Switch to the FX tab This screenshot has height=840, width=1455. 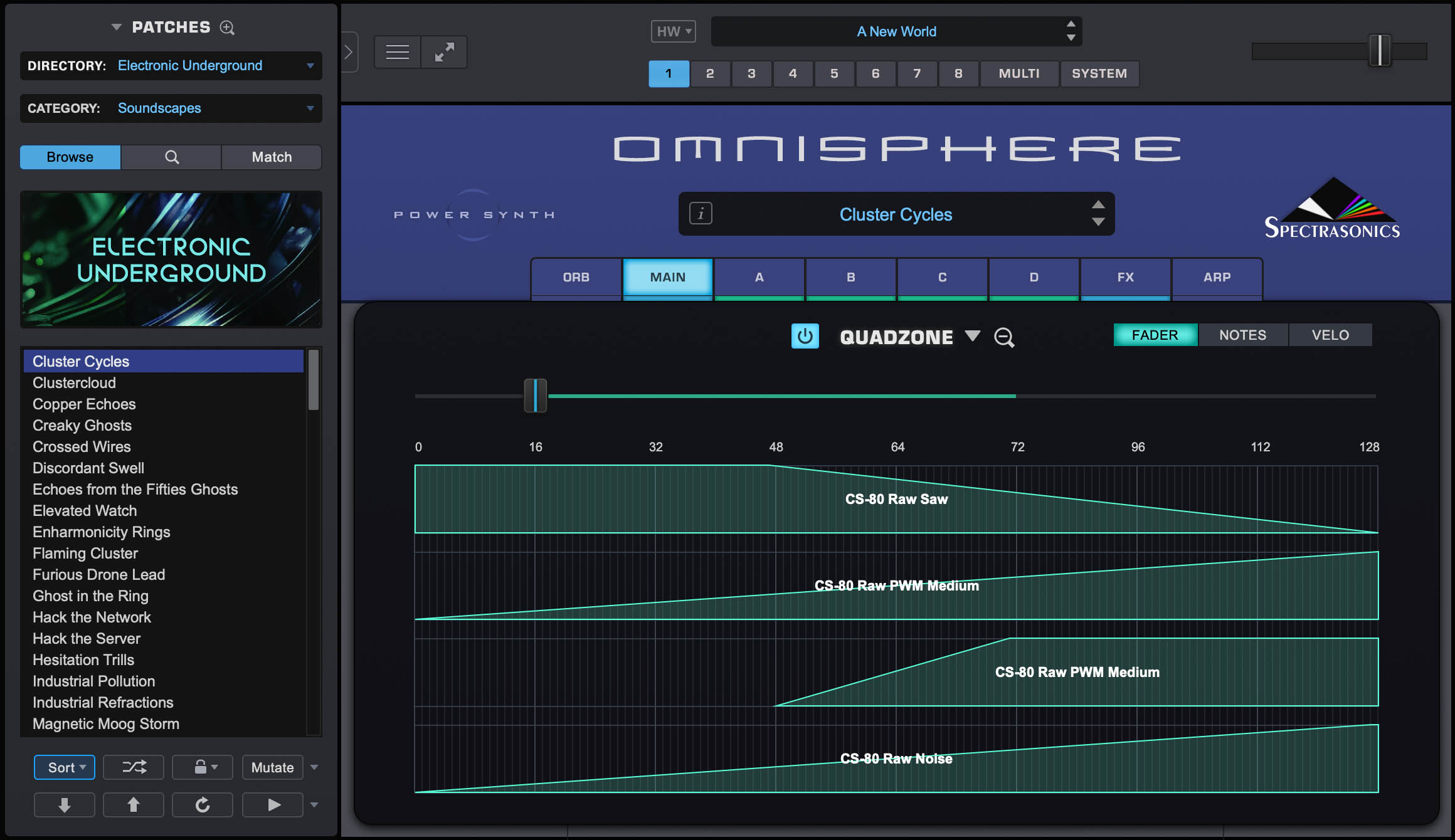[1125, 277]
